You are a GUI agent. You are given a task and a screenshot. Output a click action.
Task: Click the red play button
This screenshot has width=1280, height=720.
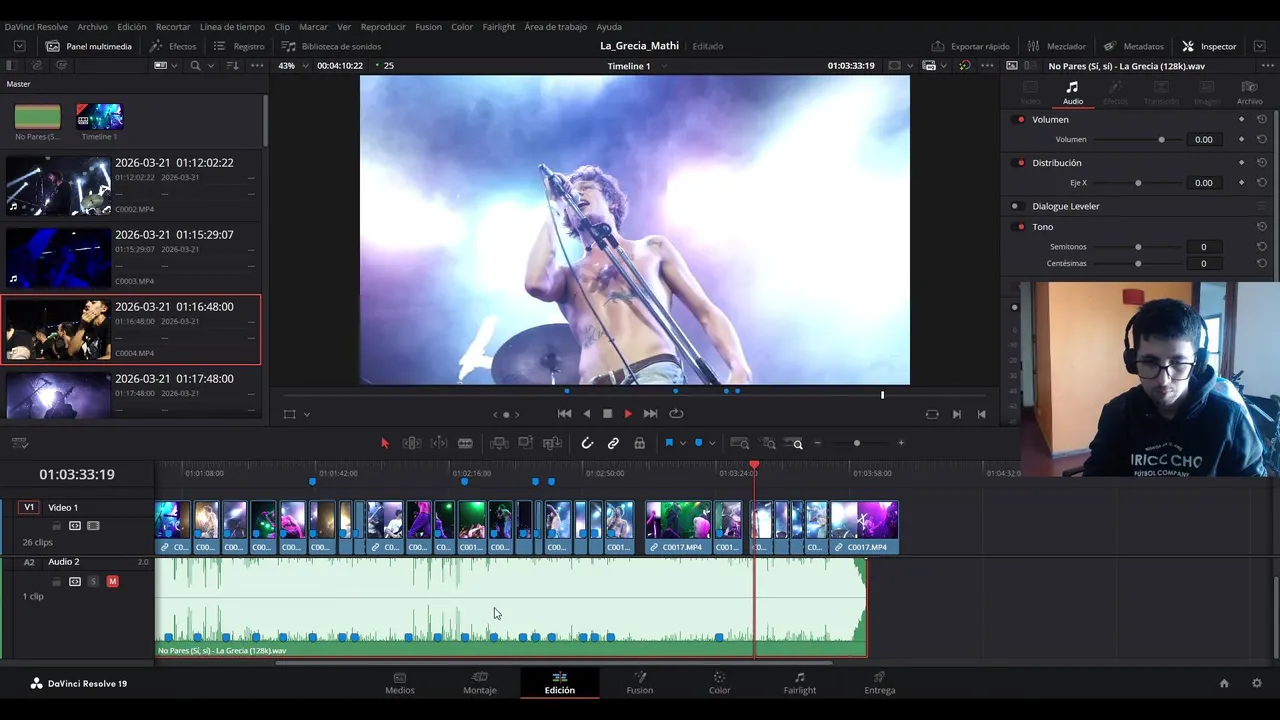pos(628,414)
